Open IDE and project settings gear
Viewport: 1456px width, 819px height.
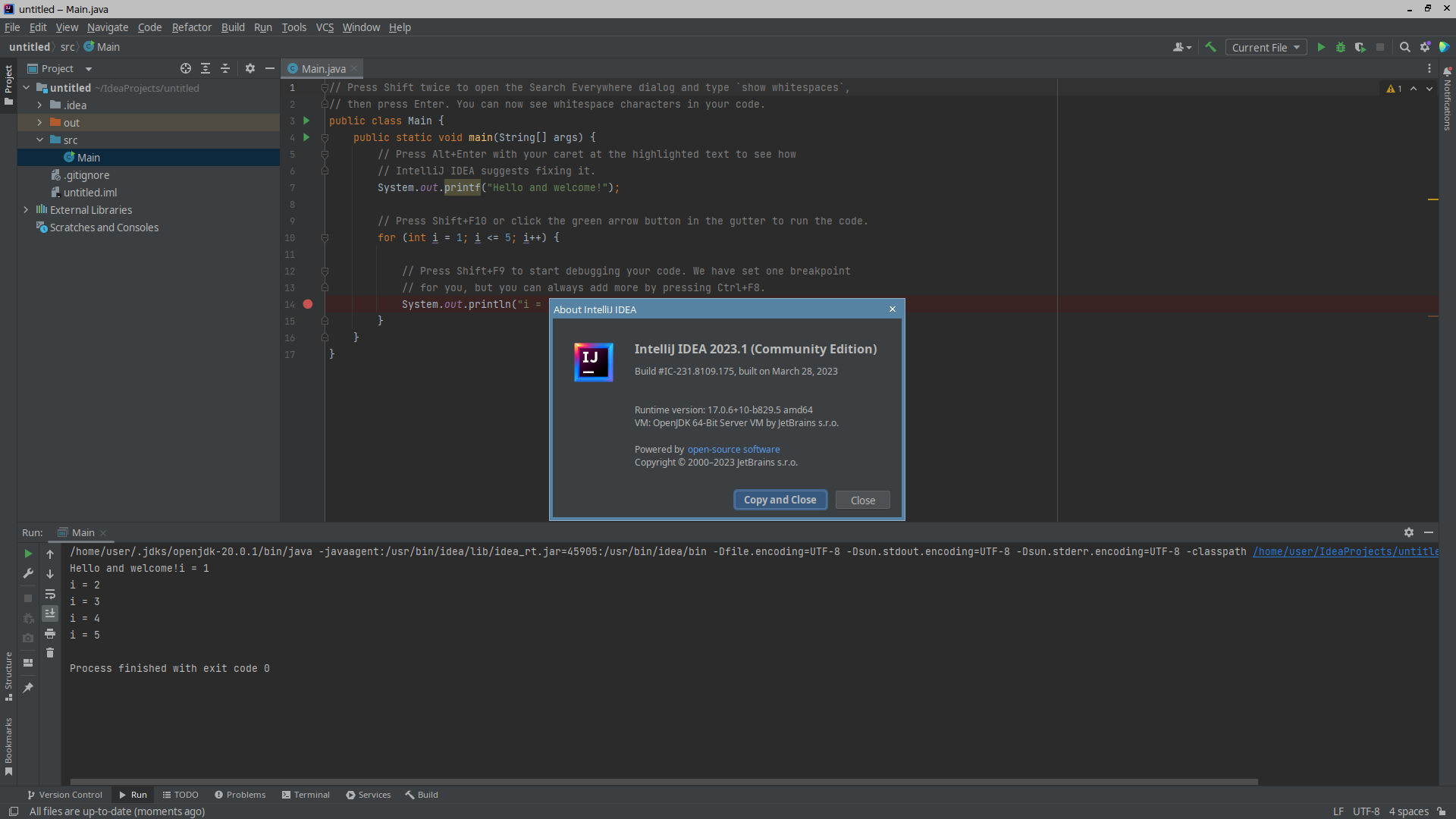point(1425,47)
